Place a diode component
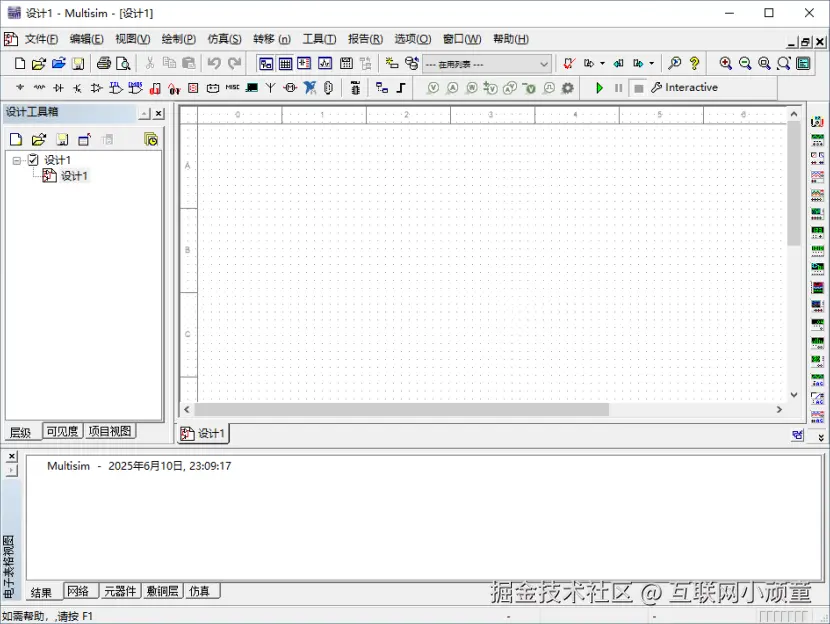 tap(58, 87)
